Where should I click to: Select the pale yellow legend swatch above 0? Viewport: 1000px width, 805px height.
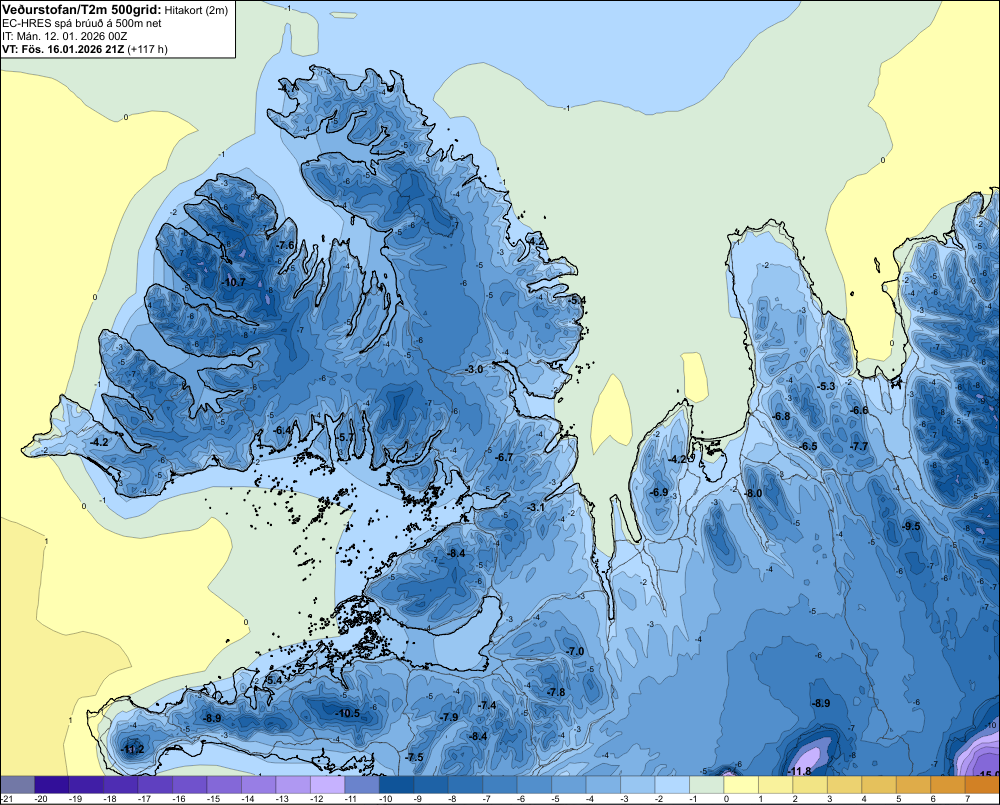pos(740,784)
